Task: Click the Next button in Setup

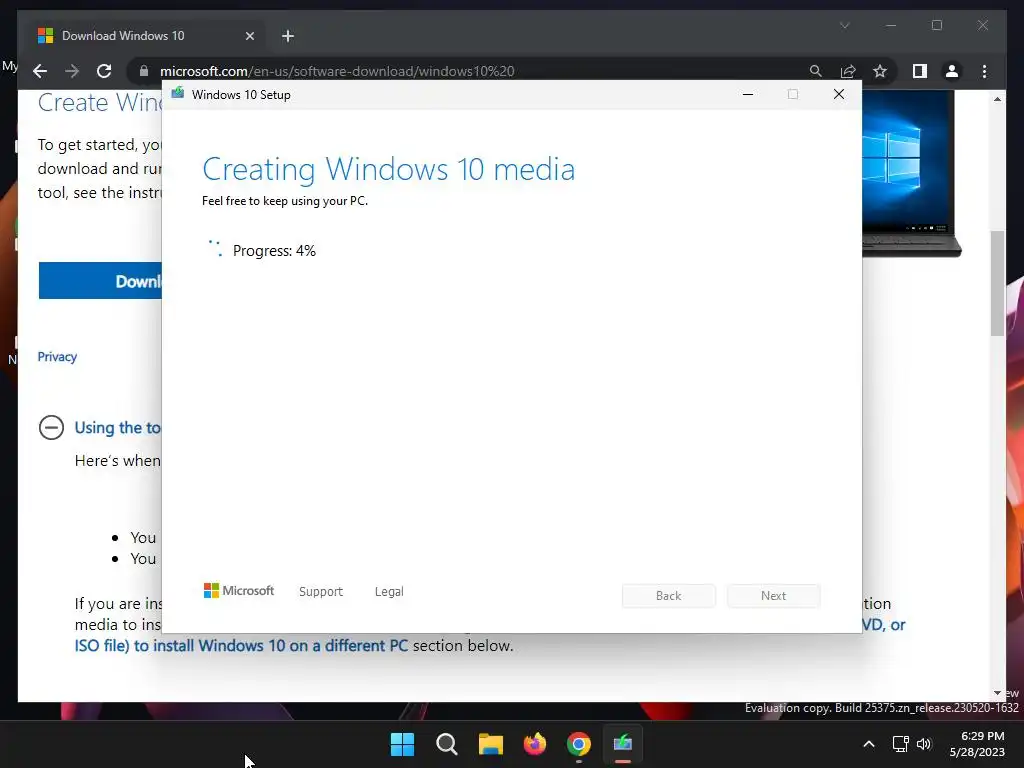Action: click(x=774, y=596)
